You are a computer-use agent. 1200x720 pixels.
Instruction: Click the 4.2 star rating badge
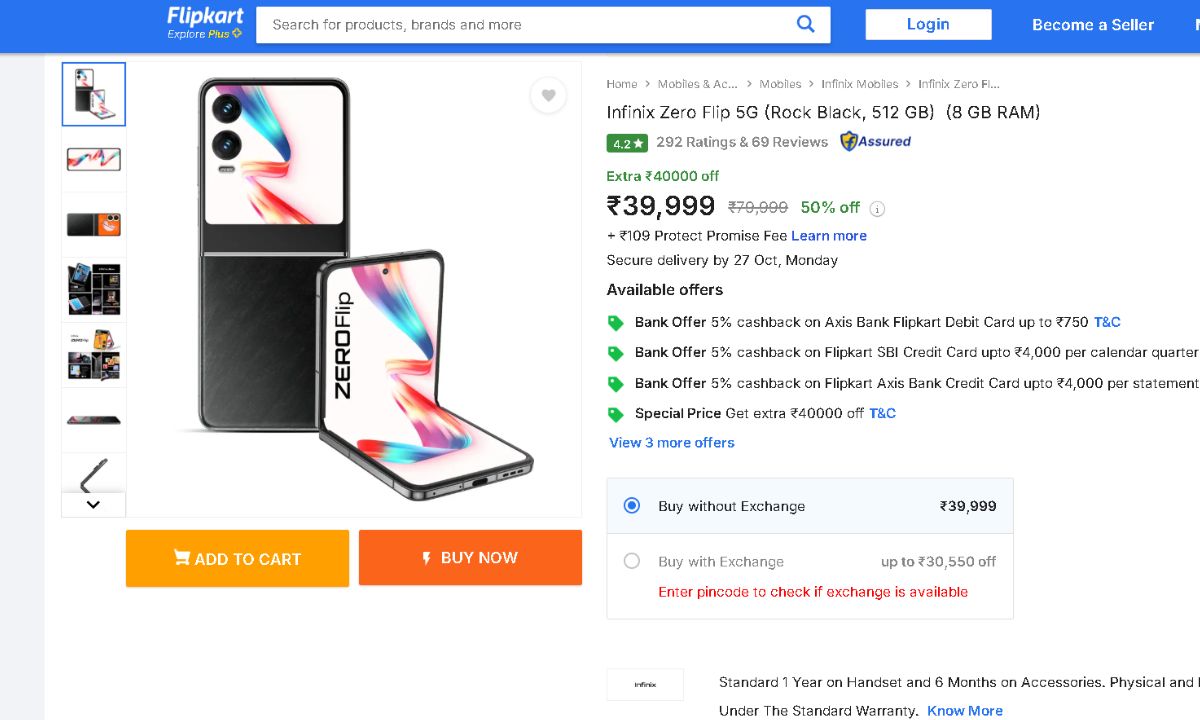[x=627, y=143]
